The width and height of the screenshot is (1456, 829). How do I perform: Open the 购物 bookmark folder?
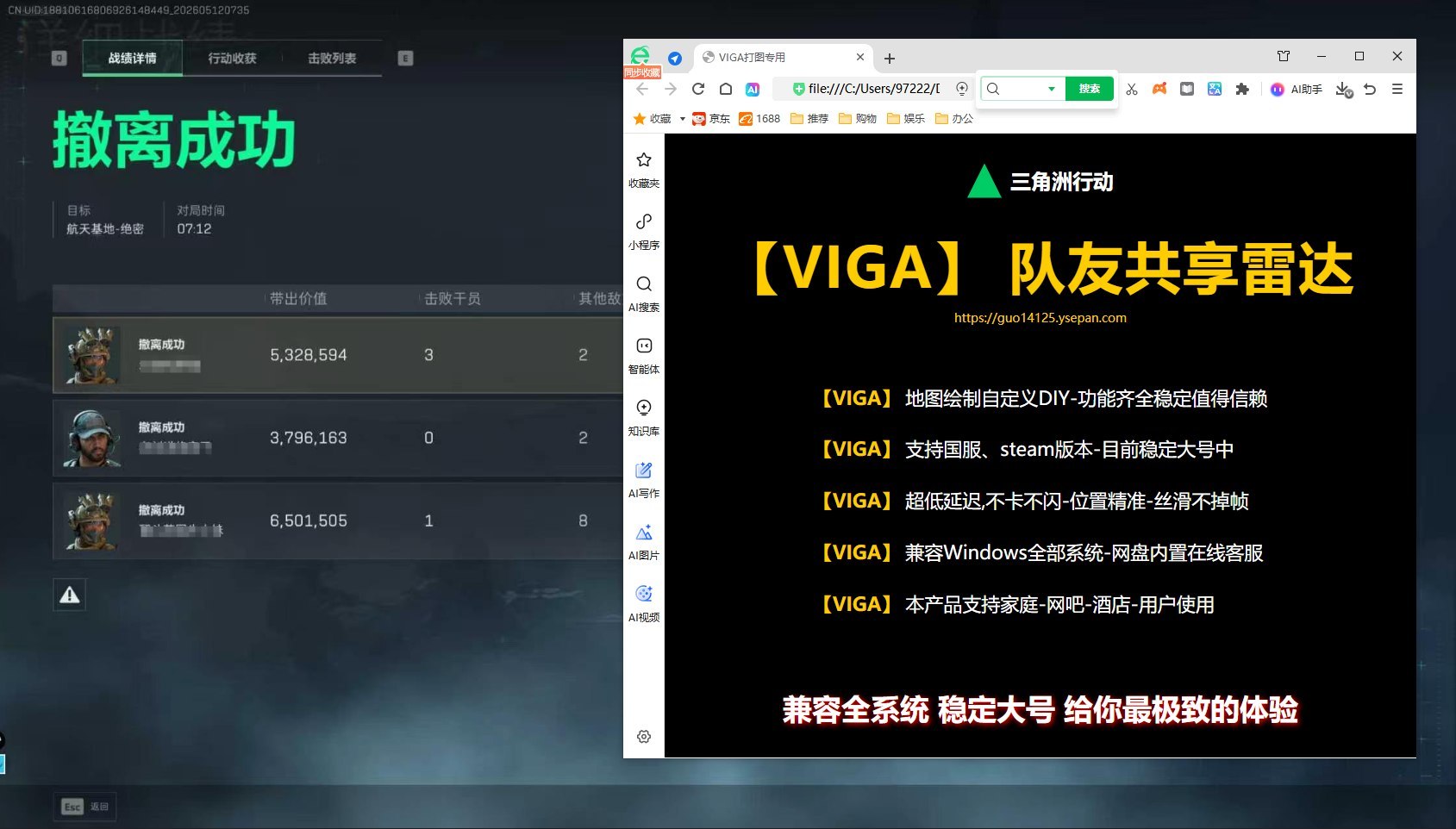[858, 119]
